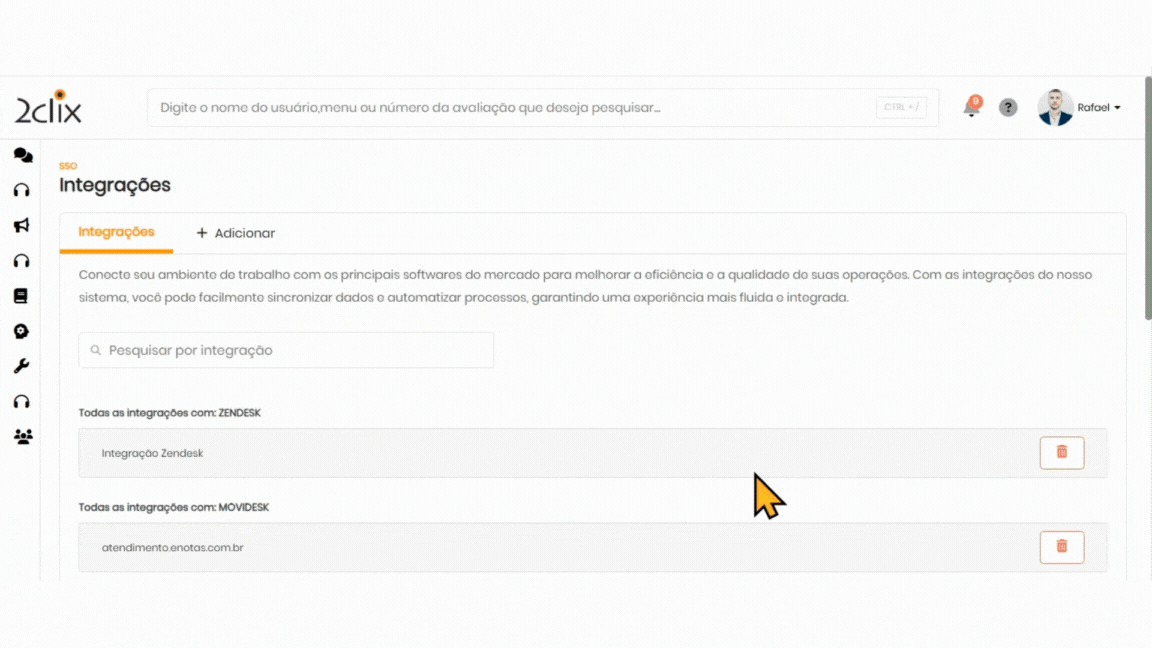Delete the atendimento.enotas.com.br integration

(1061, 547)
